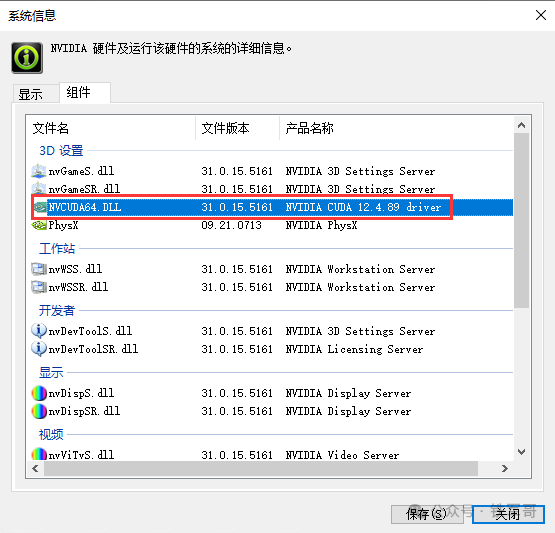
Task: Click nvGameS.dll's version 31.0.15.5161
Action: (237, 171)
